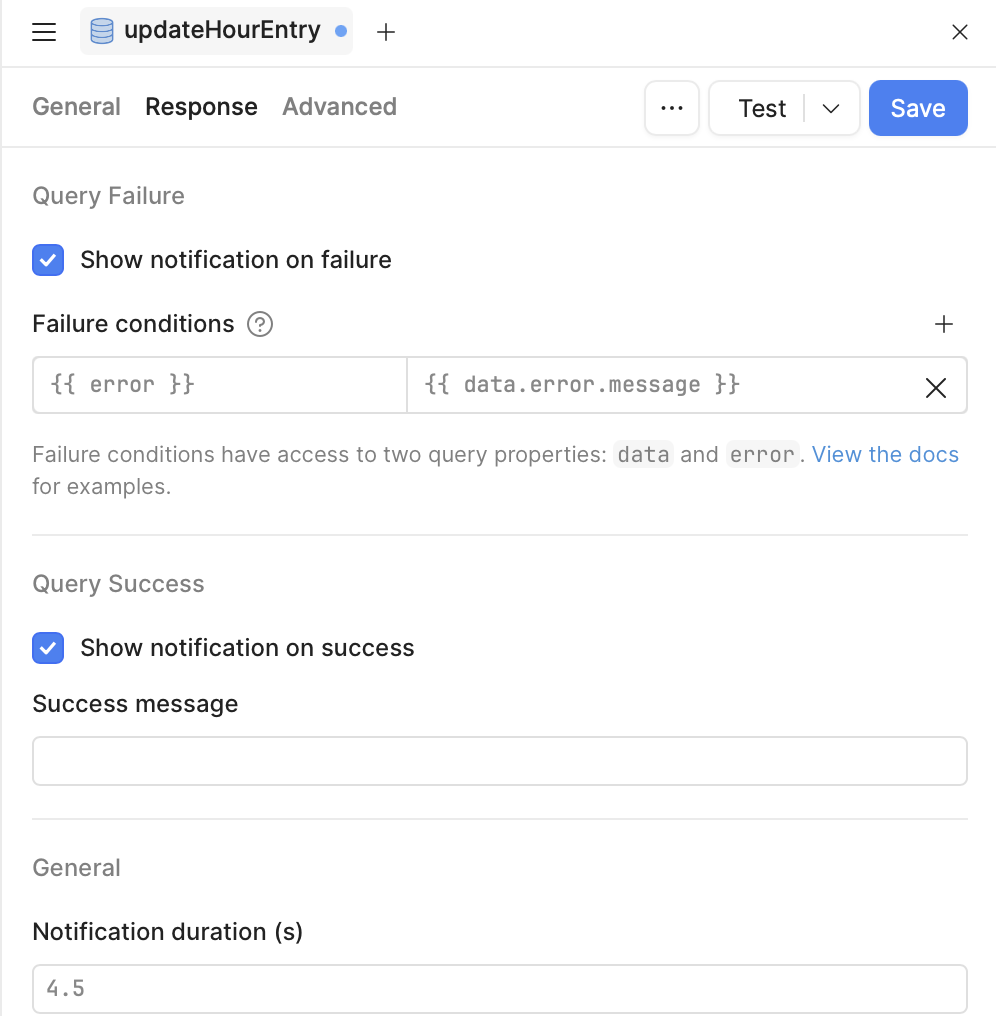The width and height of the screenshot is (996, 1016).
Task: Switch to the Advanced tab
Action: (340, 107)
